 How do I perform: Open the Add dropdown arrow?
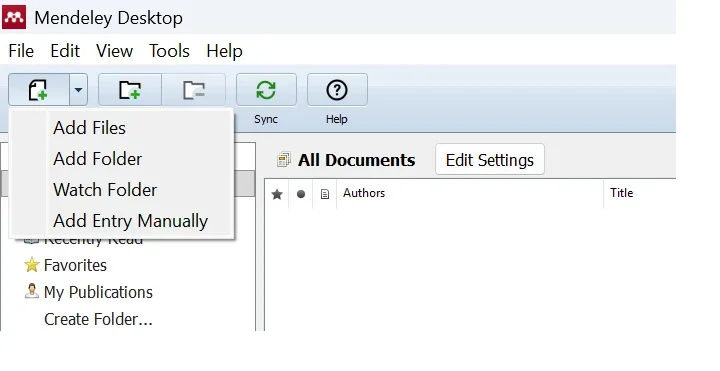tap(78, 90)
